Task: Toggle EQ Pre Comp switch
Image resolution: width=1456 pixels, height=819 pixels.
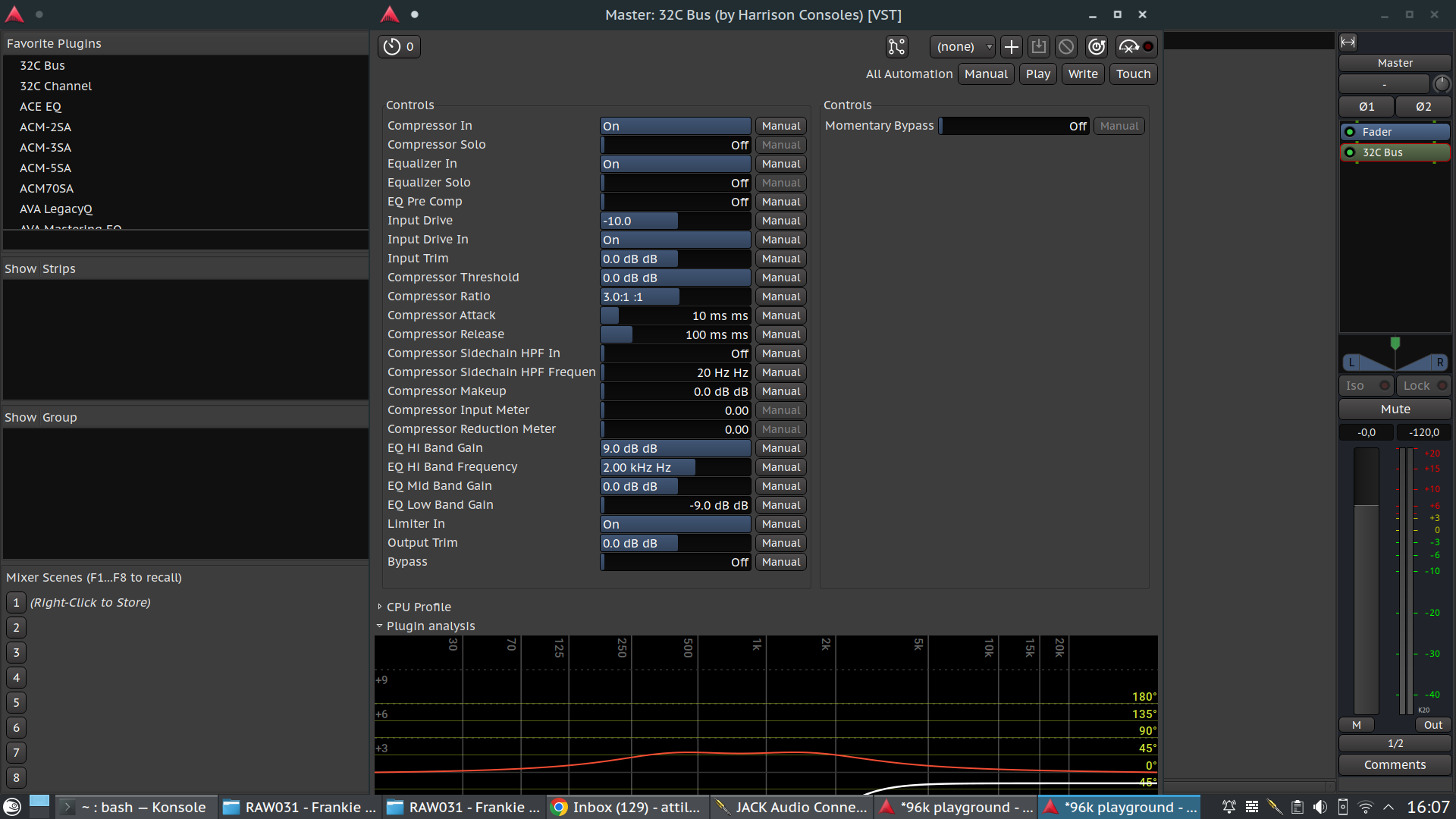Action: (675, 202)
